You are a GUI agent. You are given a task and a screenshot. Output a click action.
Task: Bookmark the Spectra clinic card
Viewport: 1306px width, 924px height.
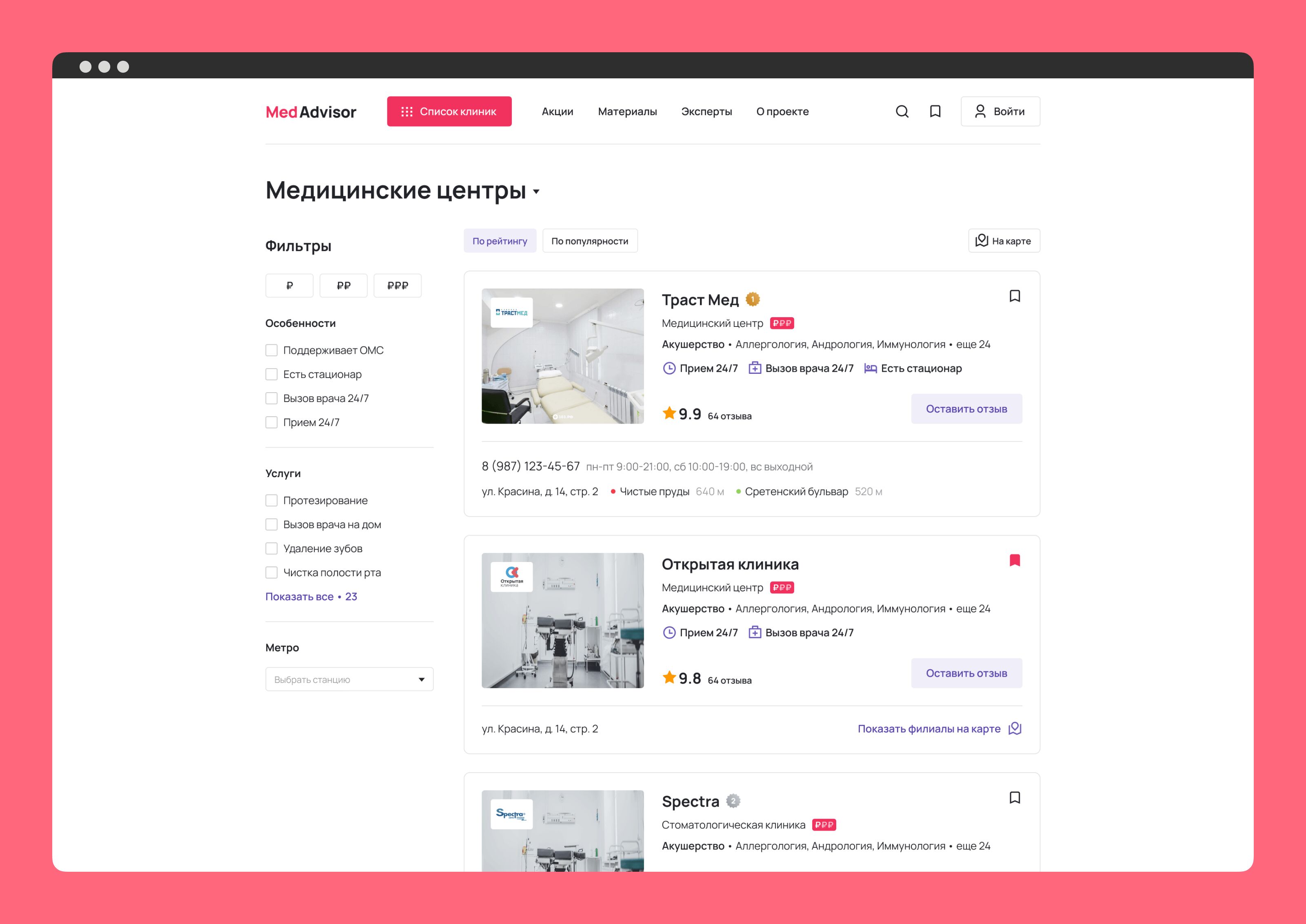(1014, 798)
